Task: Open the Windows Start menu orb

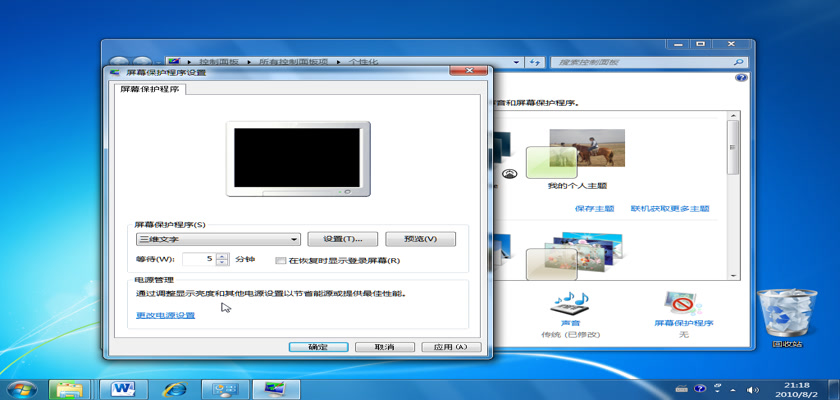Action: point(21,388)
